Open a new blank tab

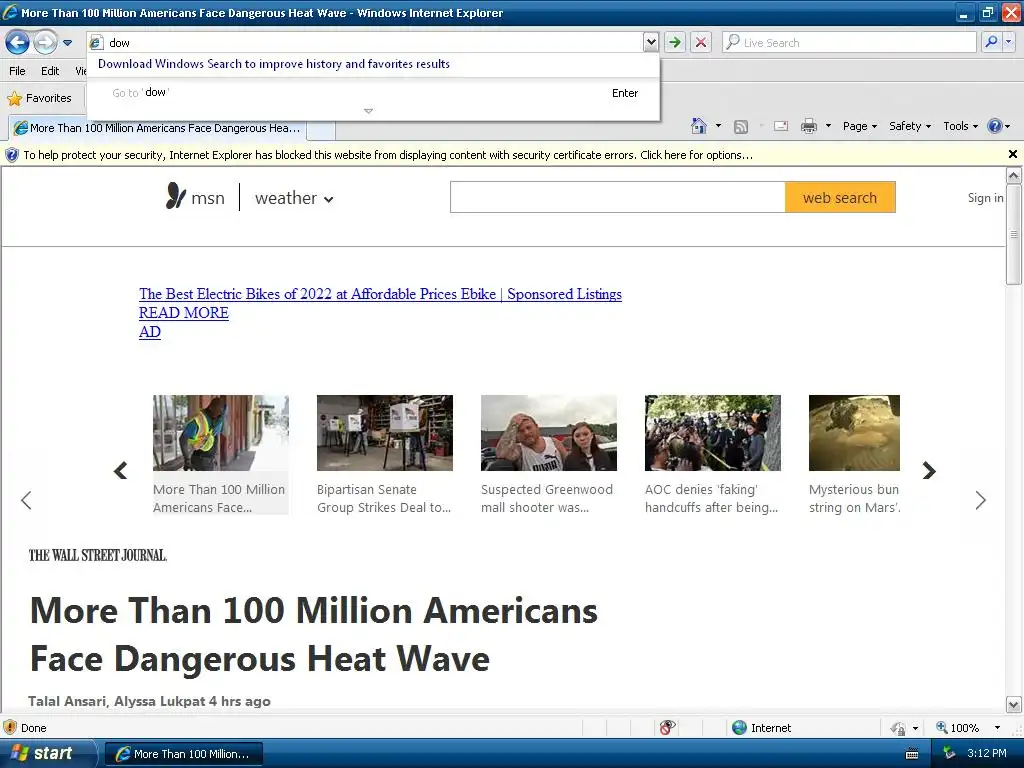click(321, 130)
